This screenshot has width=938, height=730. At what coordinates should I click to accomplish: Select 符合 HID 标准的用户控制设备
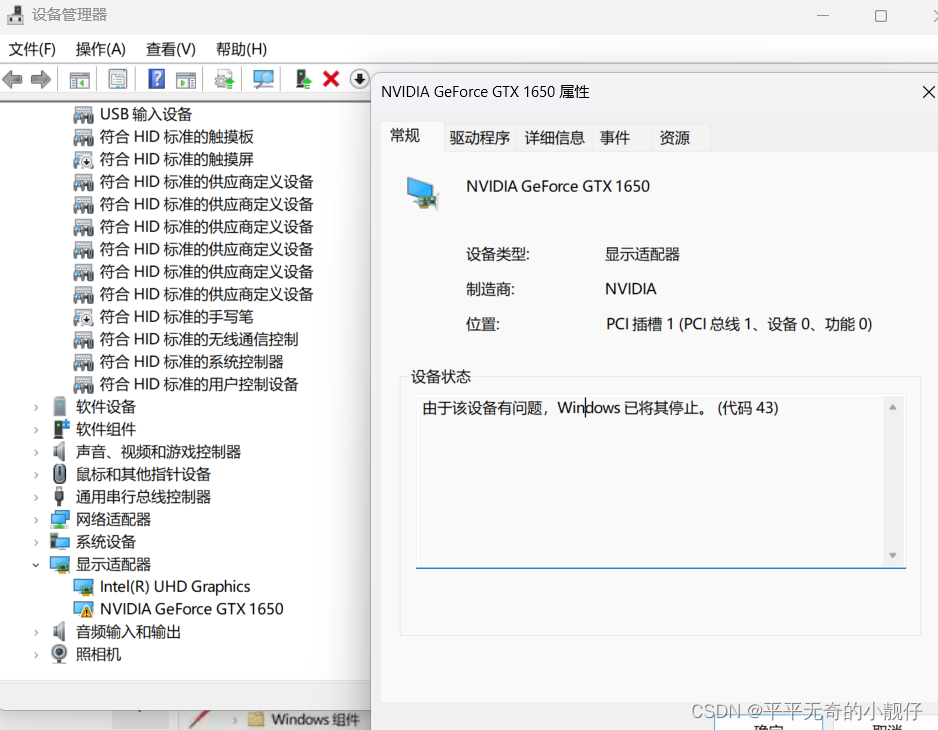click(x=199, y=384)
